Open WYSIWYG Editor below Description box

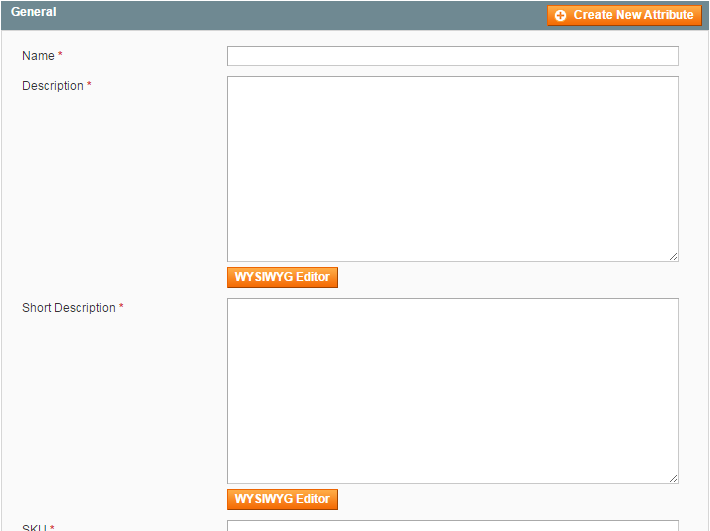pyautogui.click(x=282, y=277)
